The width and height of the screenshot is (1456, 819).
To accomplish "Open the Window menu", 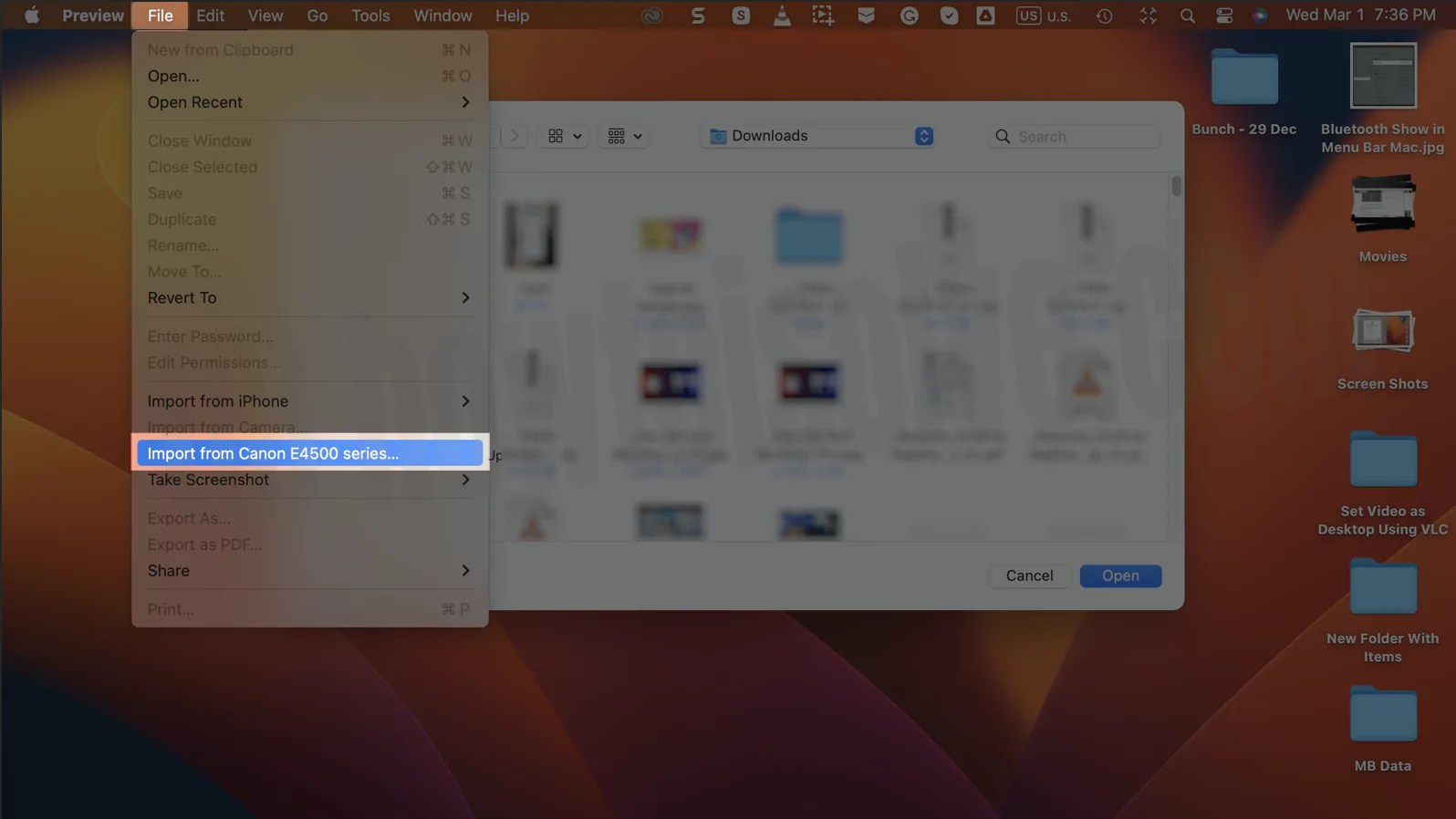I will [x=442, y=16].
